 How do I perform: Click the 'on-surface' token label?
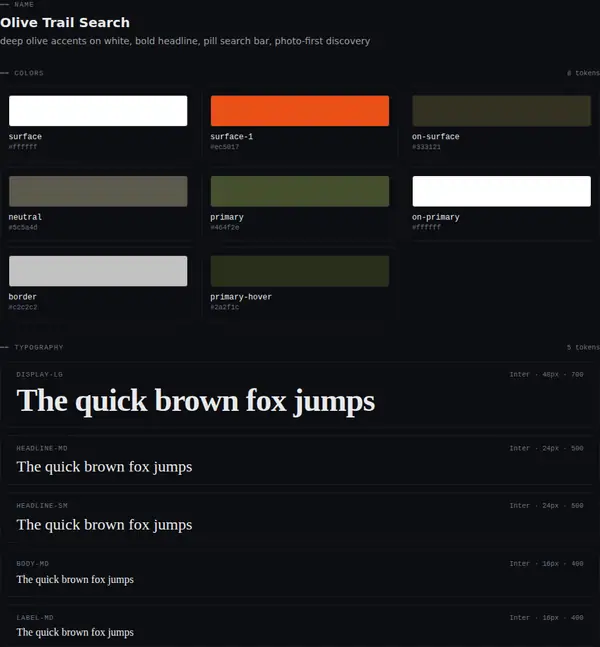point(436,137)
